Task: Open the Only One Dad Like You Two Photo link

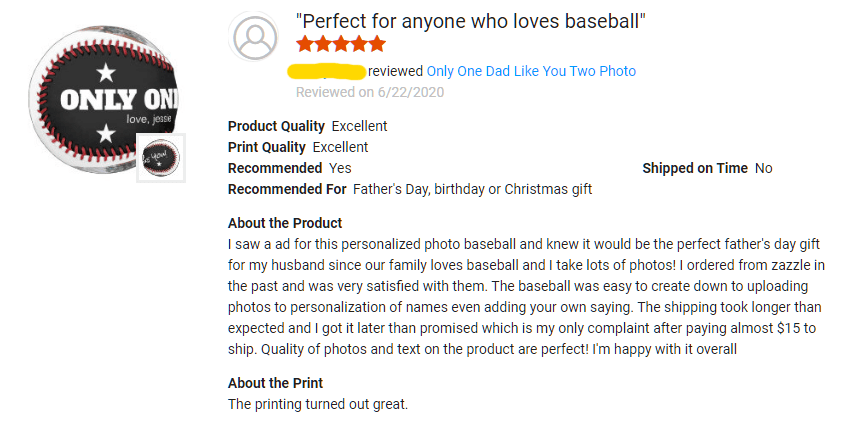Action: click(x=531, y=71)
